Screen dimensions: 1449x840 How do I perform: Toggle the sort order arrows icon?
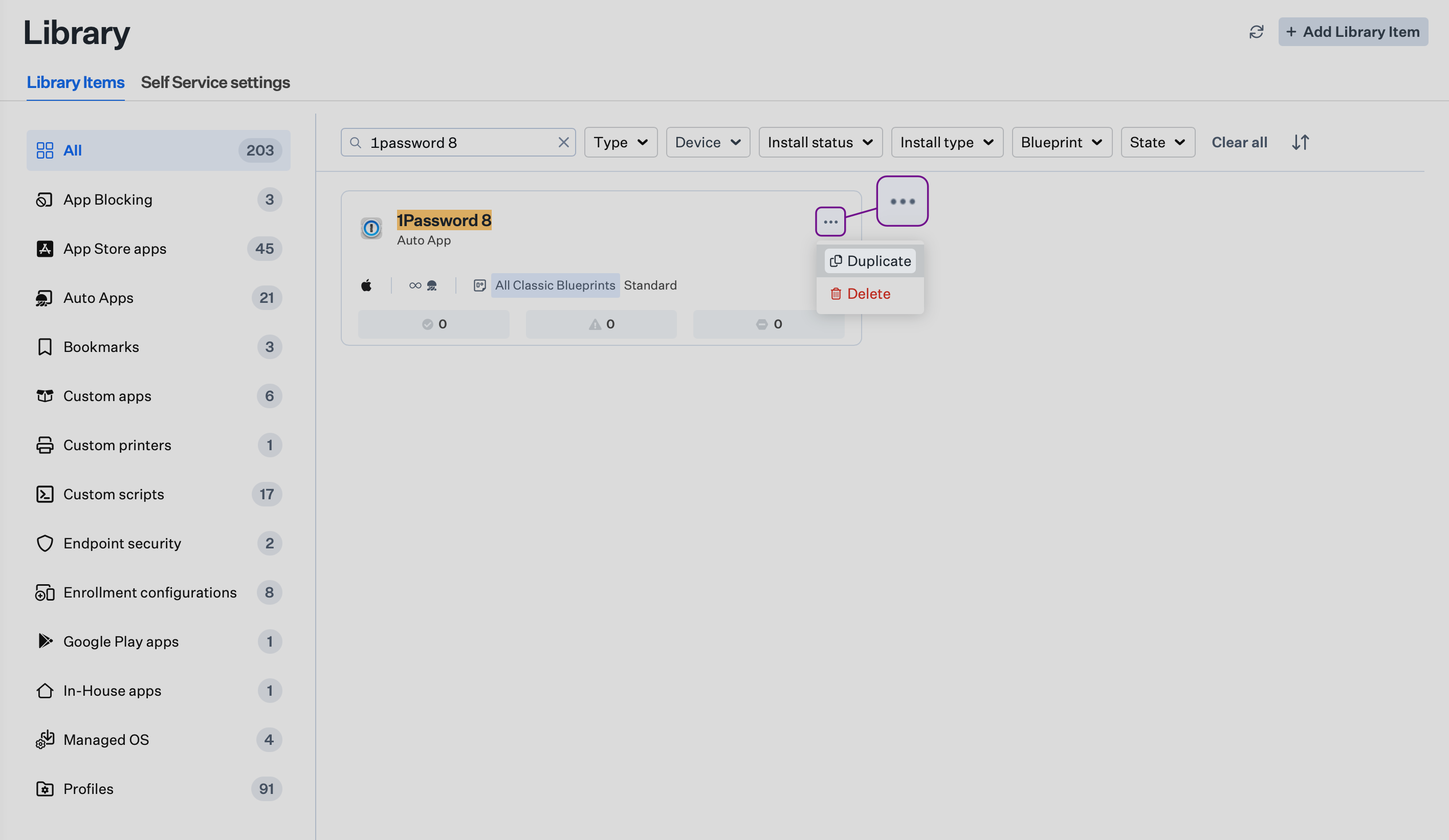coord(1300,143)
